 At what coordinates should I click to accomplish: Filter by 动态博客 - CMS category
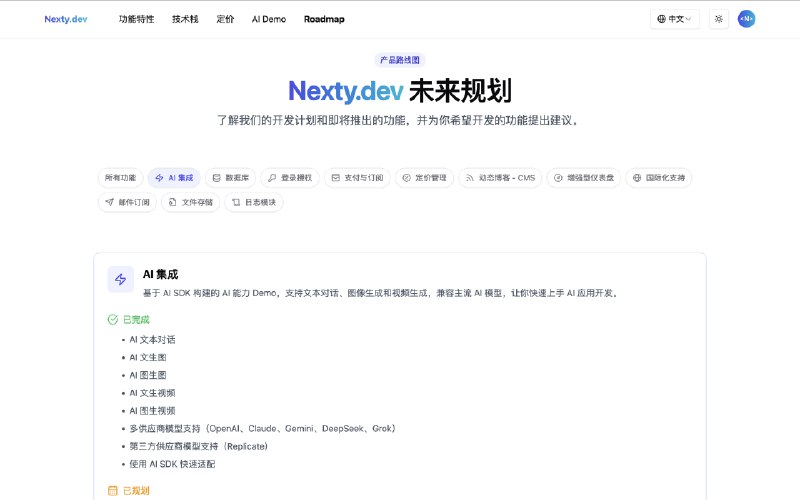[x=500, y=178]
